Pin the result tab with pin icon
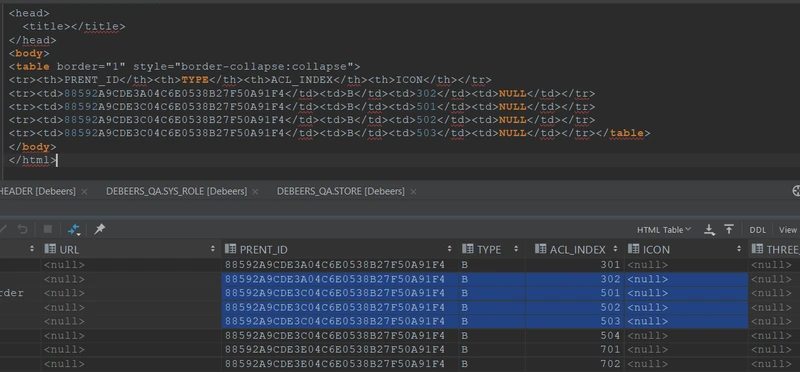This screenshot has height=372, width=800. click(x=99, y=229)
